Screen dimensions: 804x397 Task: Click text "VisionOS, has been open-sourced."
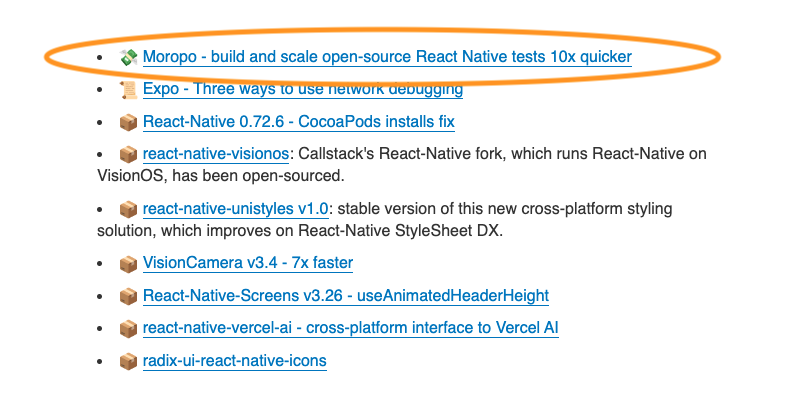220,176
